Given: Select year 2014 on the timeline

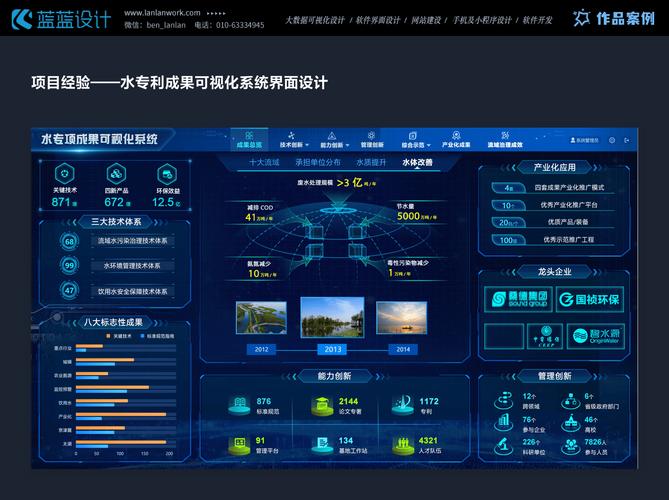Looking at the screenshot, I should (x=402, y=349).
